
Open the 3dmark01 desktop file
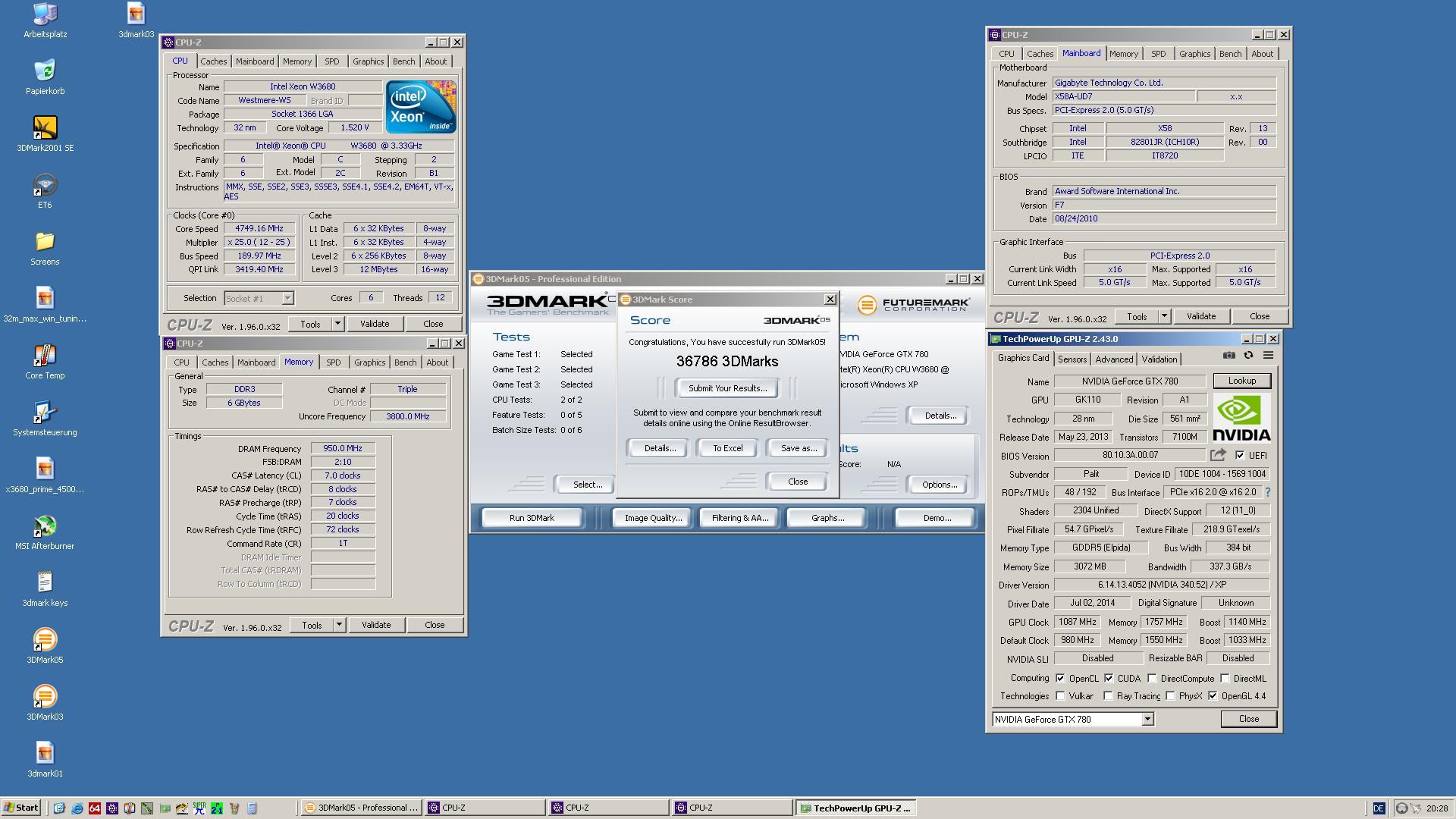45,760
